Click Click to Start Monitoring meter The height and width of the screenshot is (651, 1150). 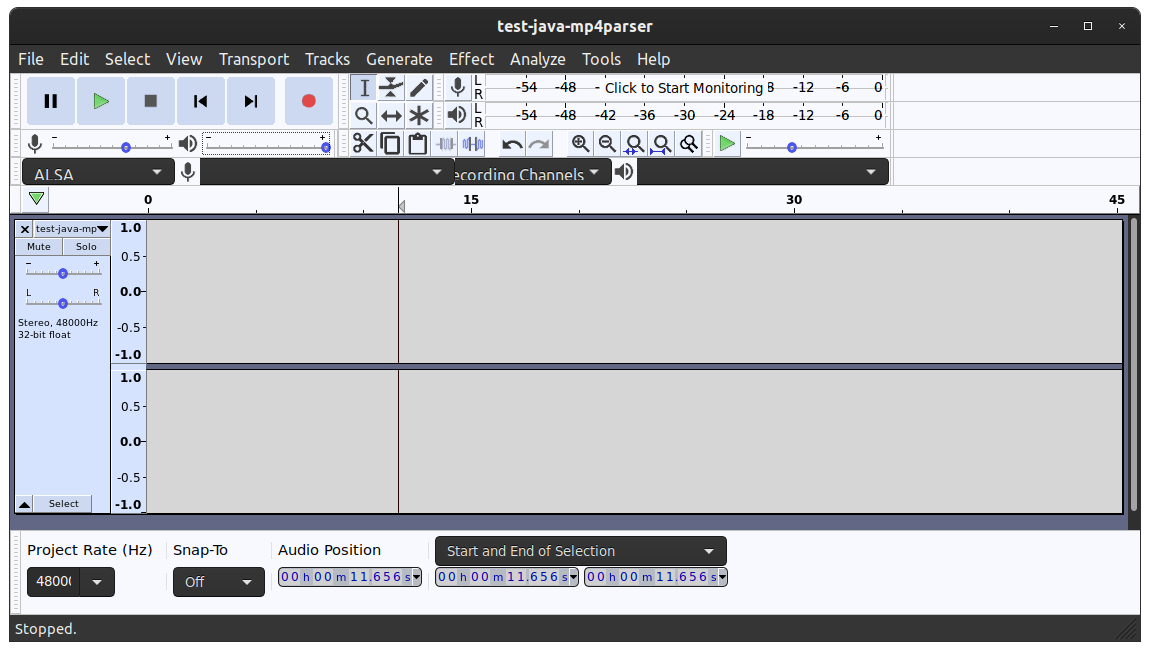tap(684, 88)
